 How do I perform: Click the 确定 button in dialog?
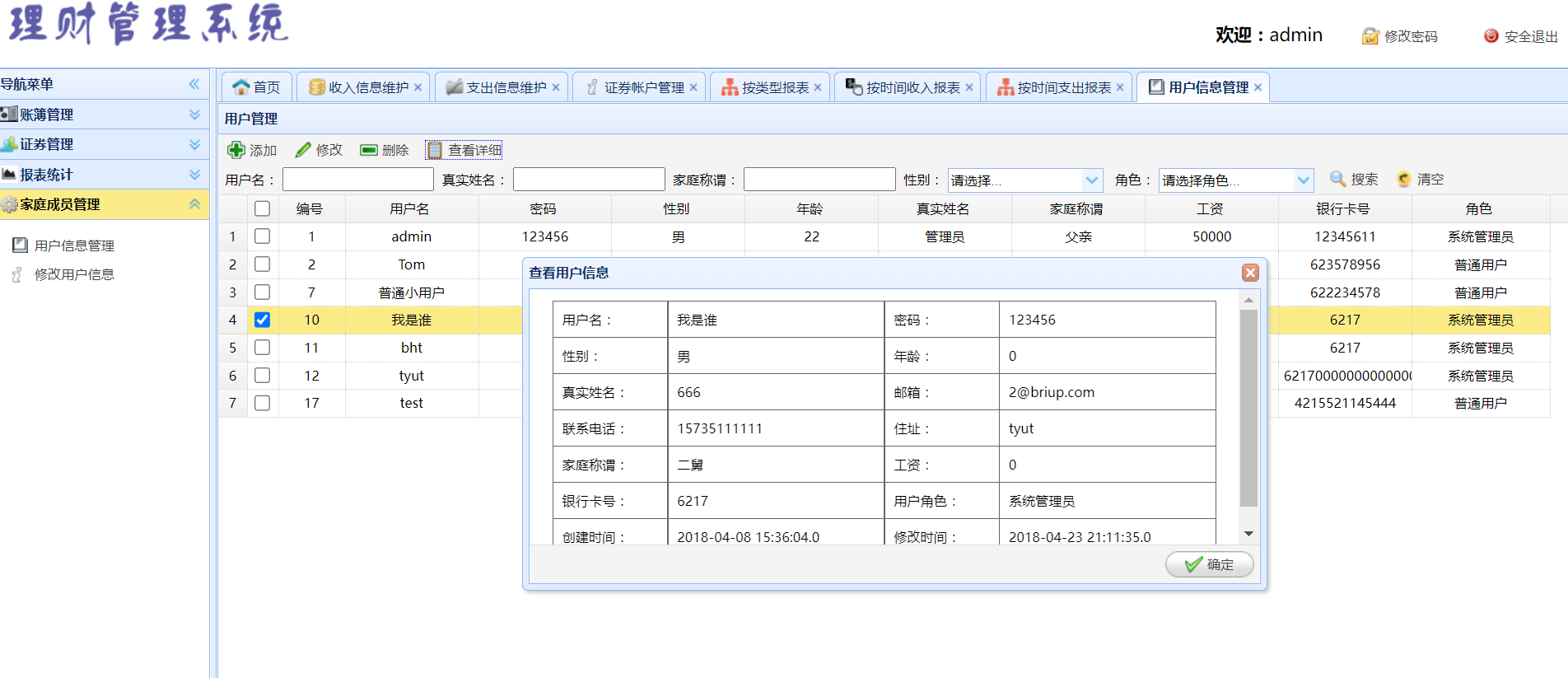[1210, 564]
